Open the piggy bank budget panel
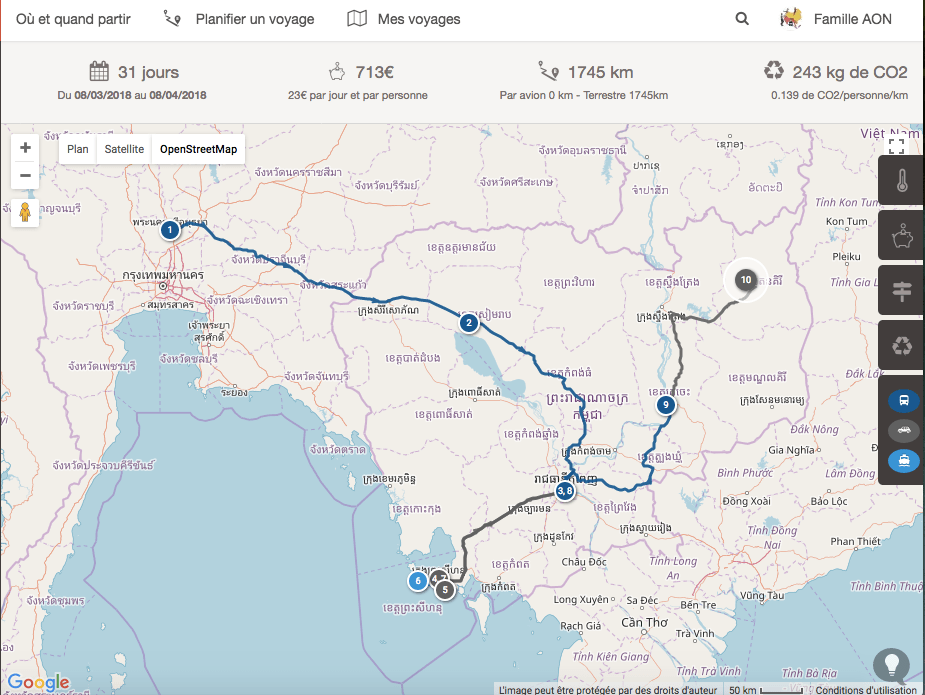The height and width of the screenshot is (695, 925). tap(902, 237)
